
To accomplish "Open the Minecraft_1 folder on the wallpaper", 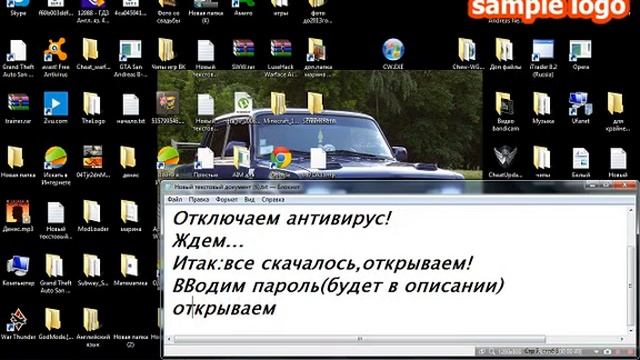I will [x=278, y=104].
